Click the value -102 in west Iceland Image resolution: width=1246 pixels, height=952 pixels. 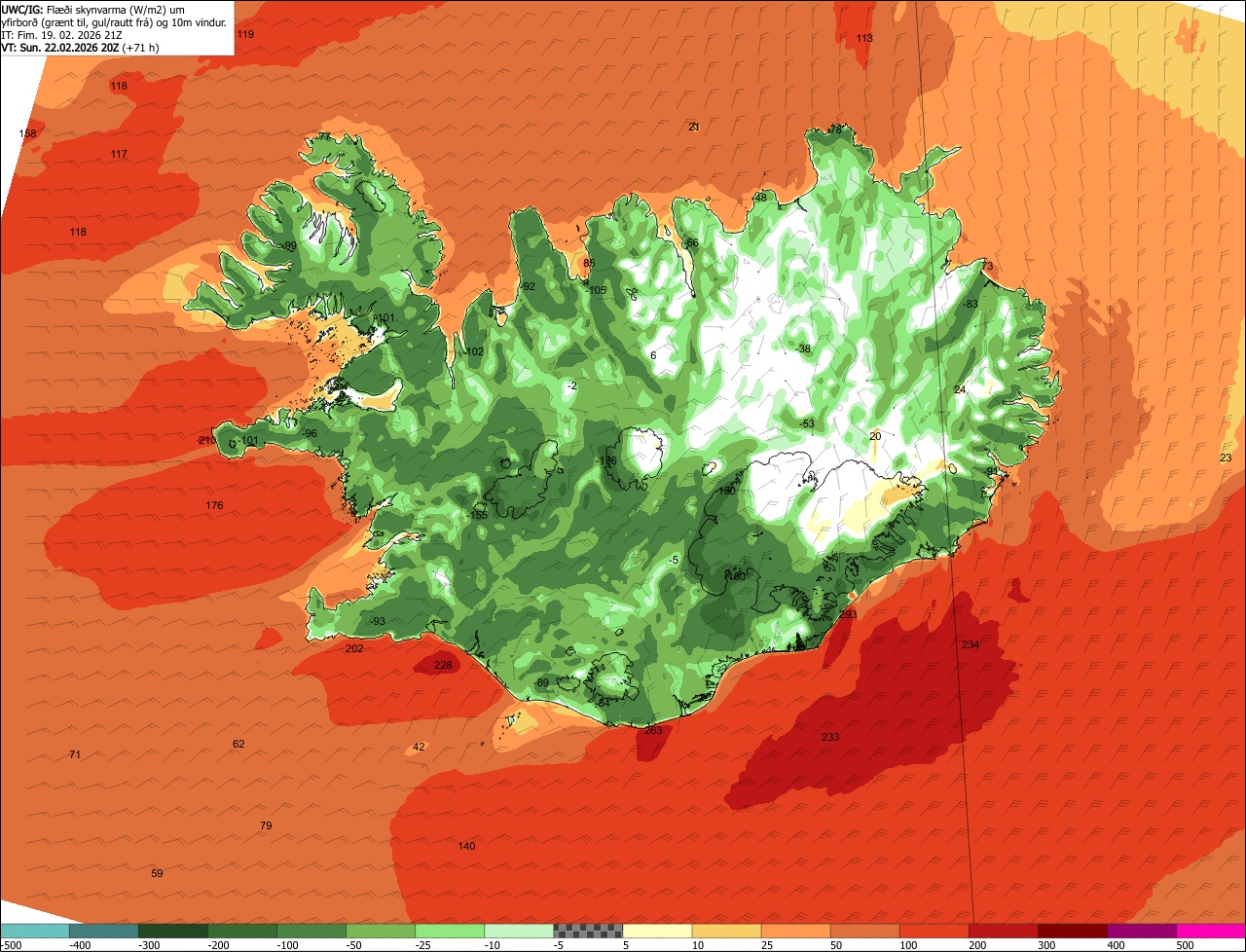click(472, 351)
